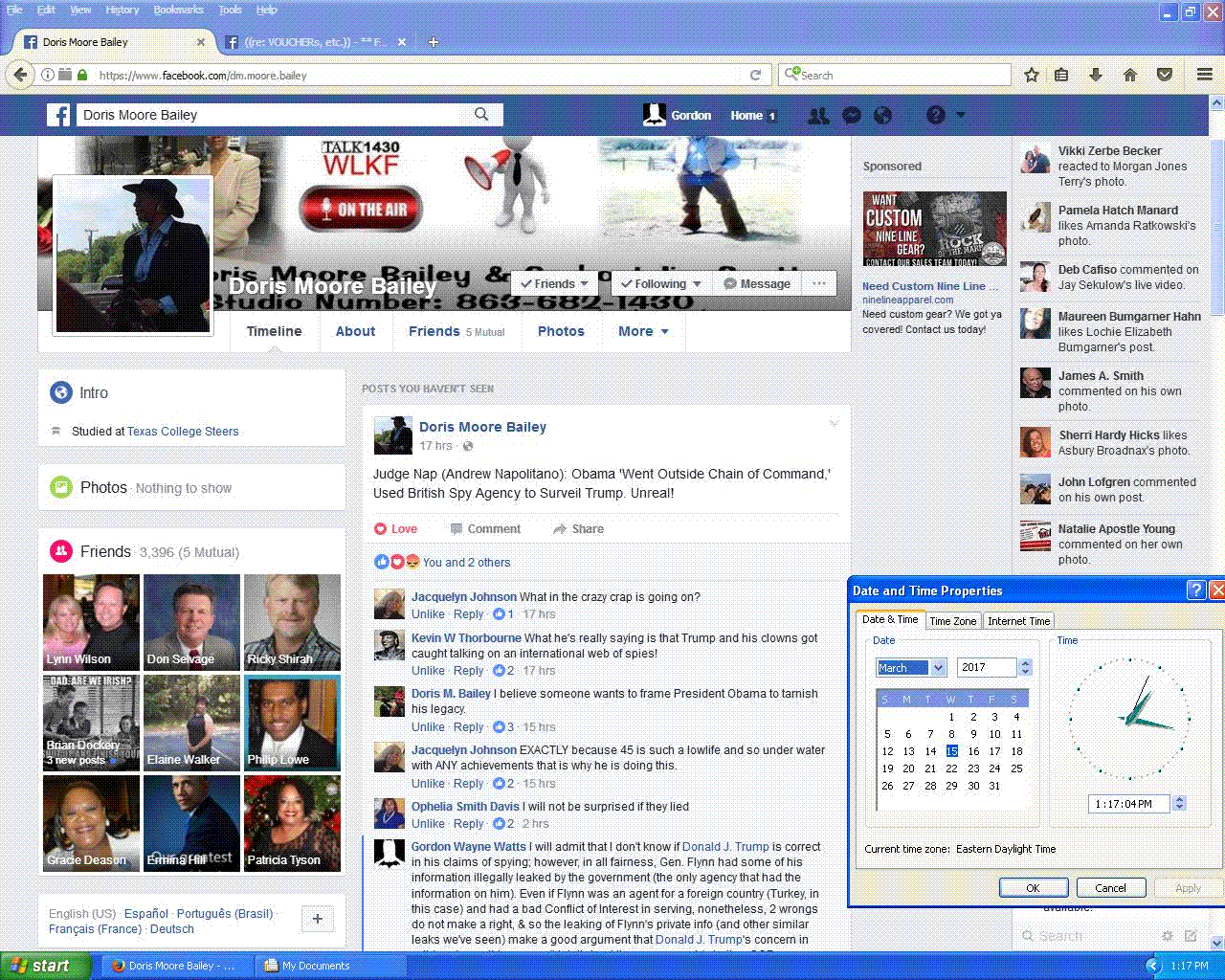This screenshot has width=1225, height=980.
Task: Select day 22 in the calendar
Action: 951,768
